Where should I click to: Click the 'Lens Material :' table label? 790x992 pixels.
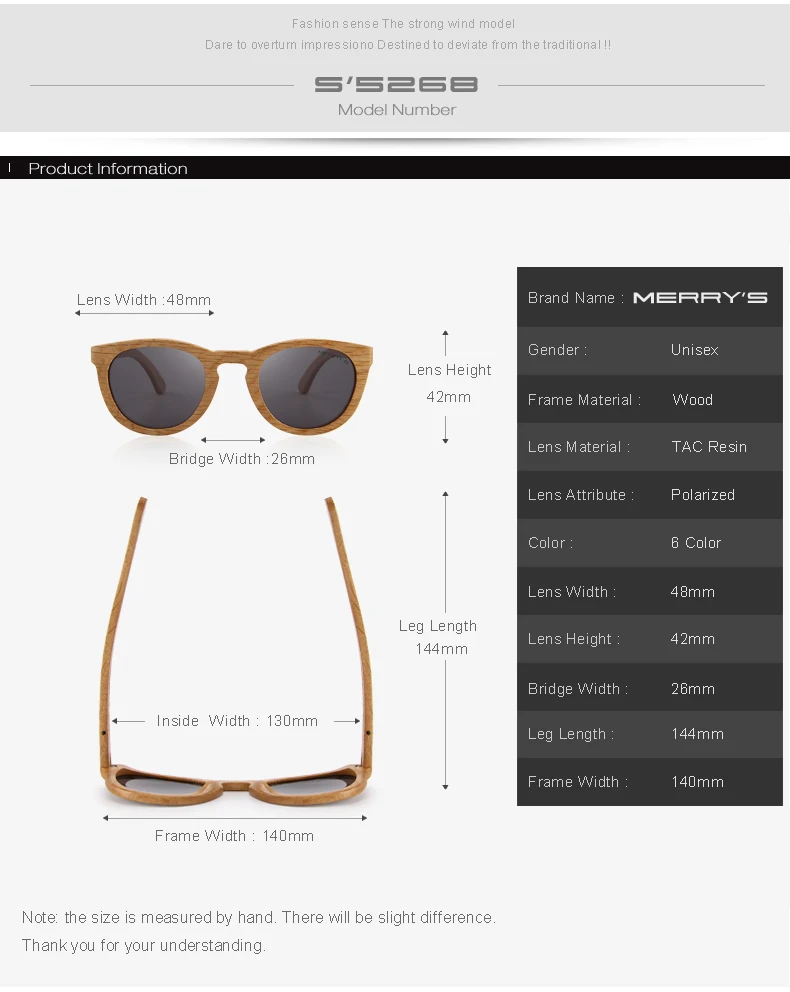tap(579, 447)
